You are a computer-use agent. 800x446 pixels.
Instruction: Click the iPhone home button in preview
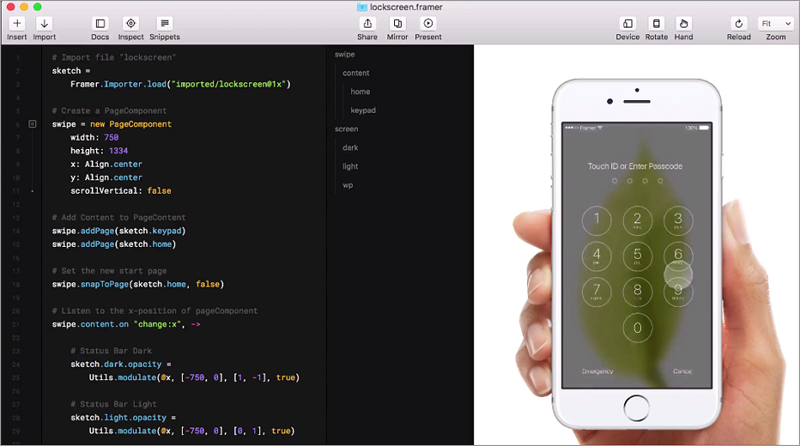[637, 408]
